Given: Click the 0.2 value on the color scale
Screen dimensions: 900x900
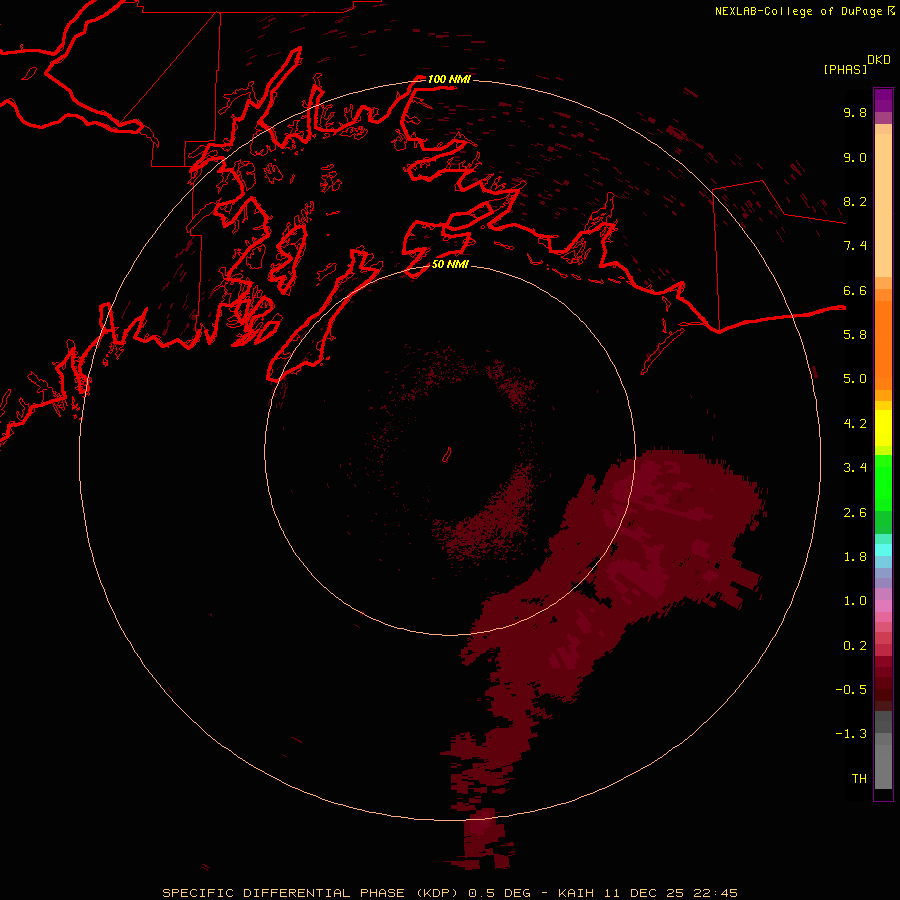Looking at the screenshot, I should [x=855, y=646].
